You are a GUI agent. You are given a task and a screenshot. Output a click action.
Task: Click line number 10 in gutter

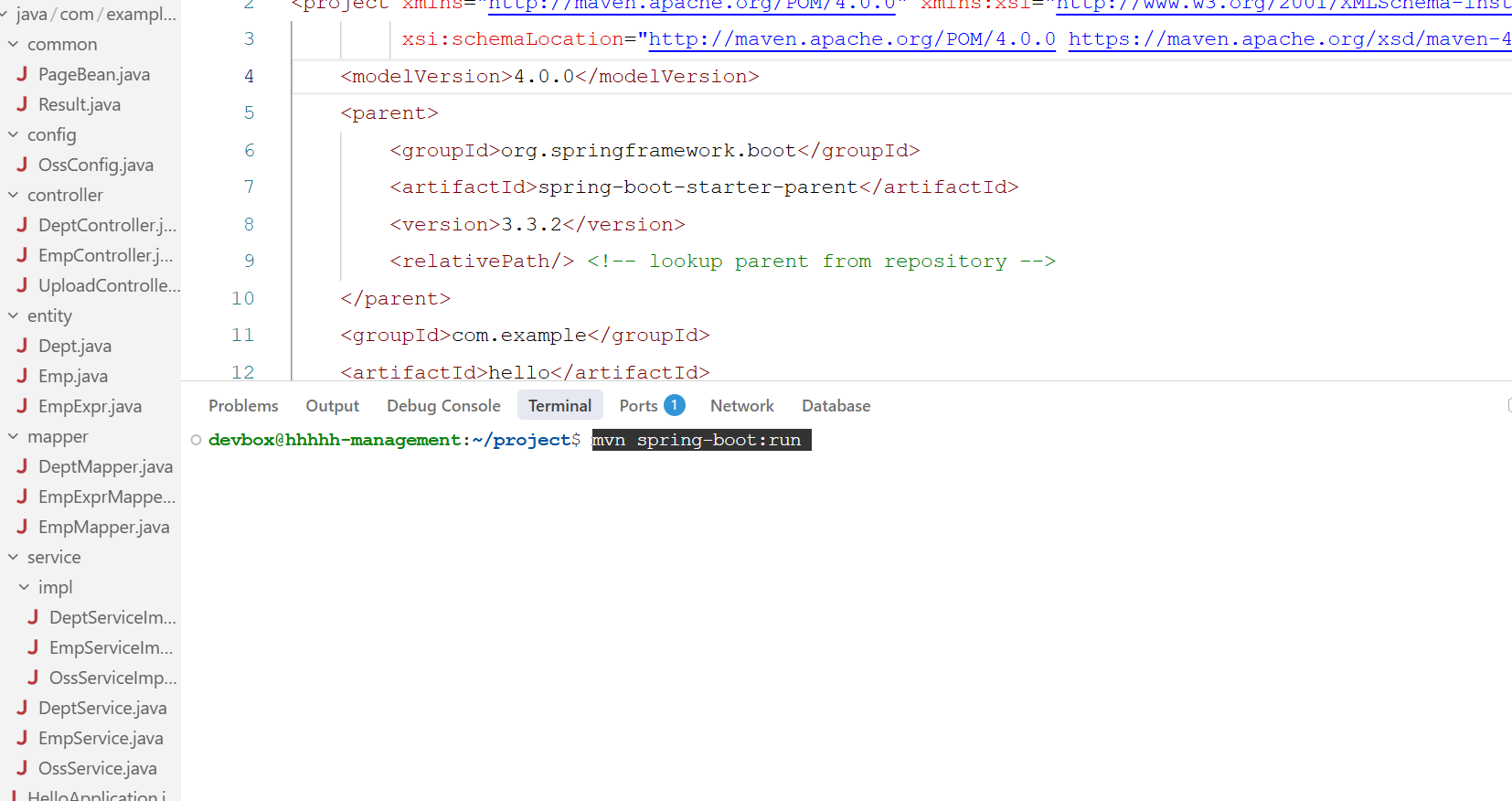coord(242,298)
